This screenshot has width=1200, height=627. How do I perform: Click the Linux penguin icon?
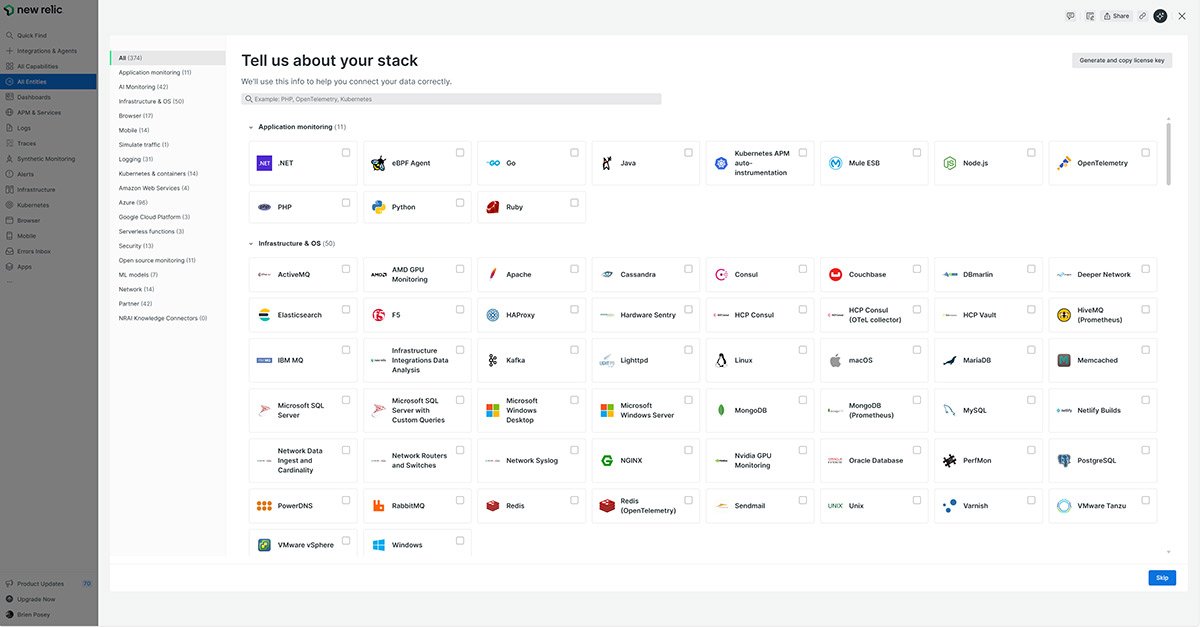pos(721,360)
